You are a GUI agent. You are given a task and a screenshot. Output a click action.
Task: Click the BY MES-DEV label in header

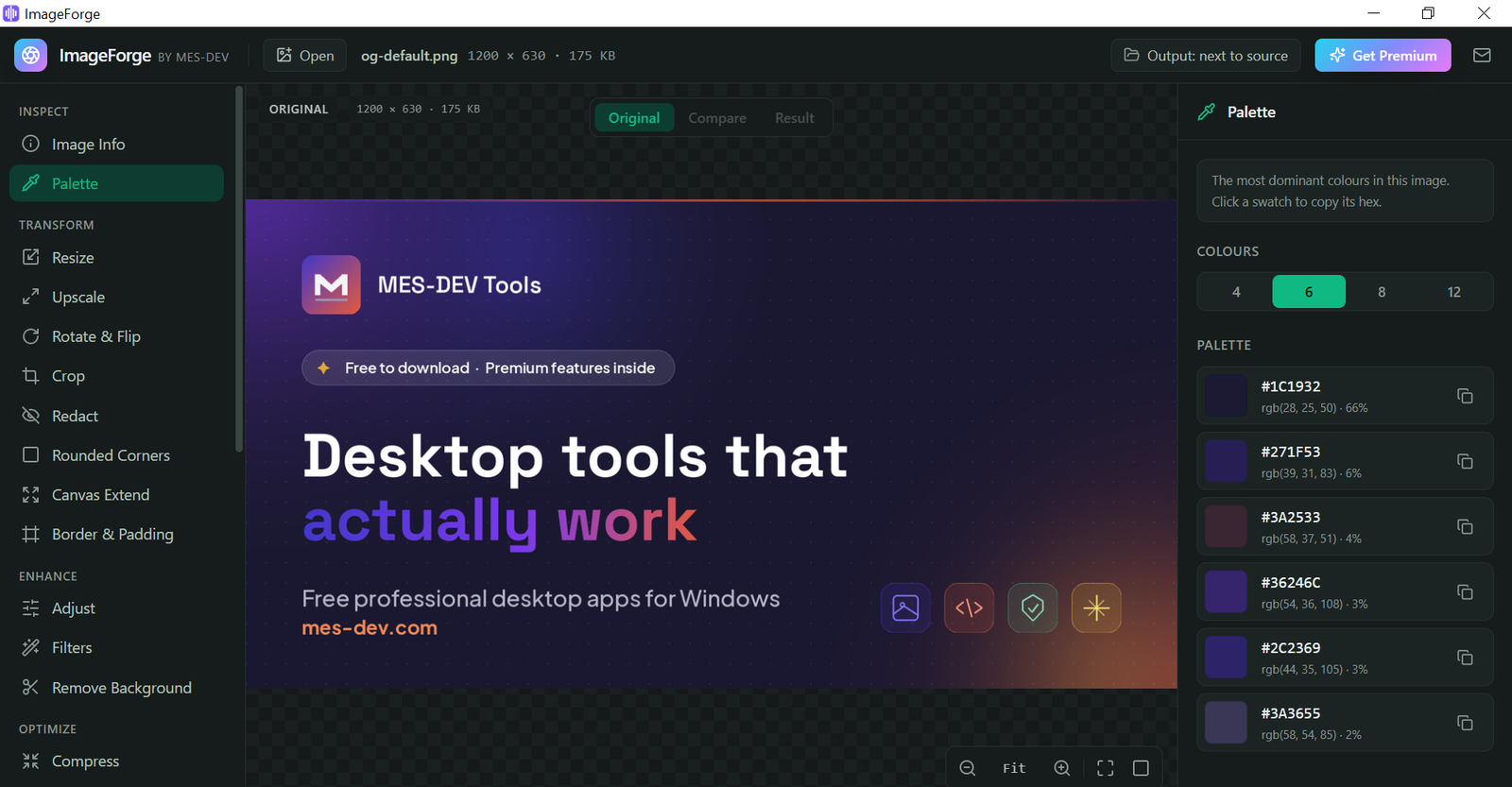click(x=194, y=58)
